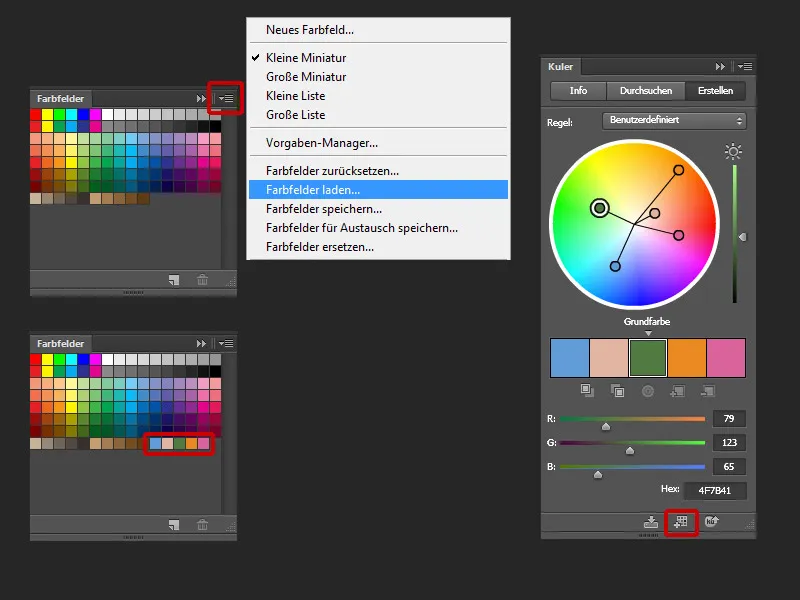Click the brightness slider handle beside color wheel
This screenshot has height=600, width=800.
pyautogui.click(x=743, y=237)
